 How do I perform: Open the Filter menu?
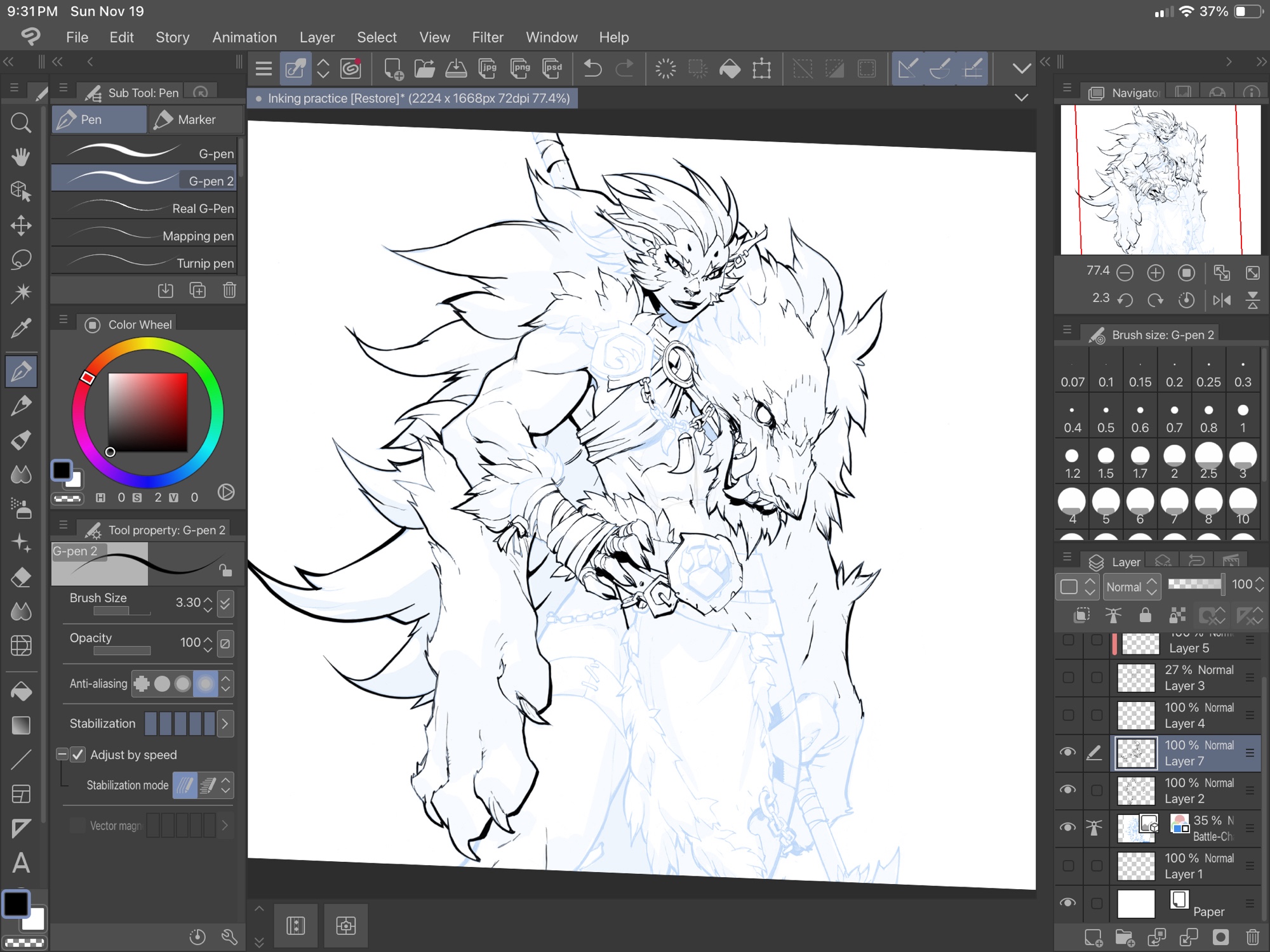(x=487, y=37)
